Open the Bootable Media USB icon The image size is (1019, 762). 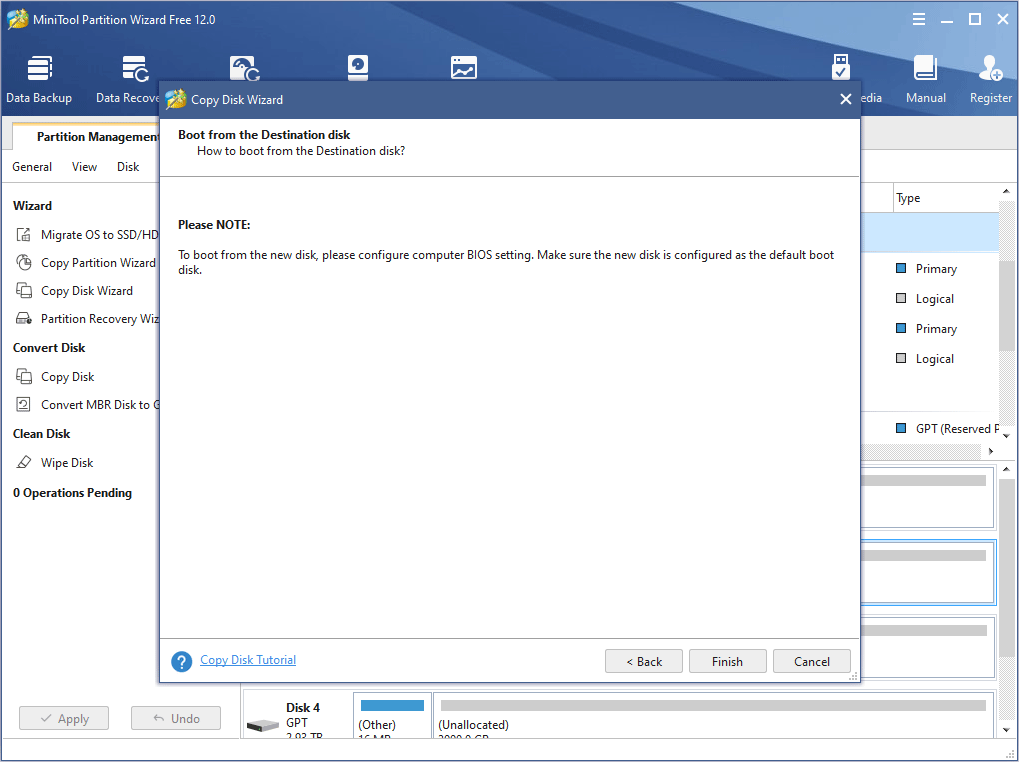[841, 66]
